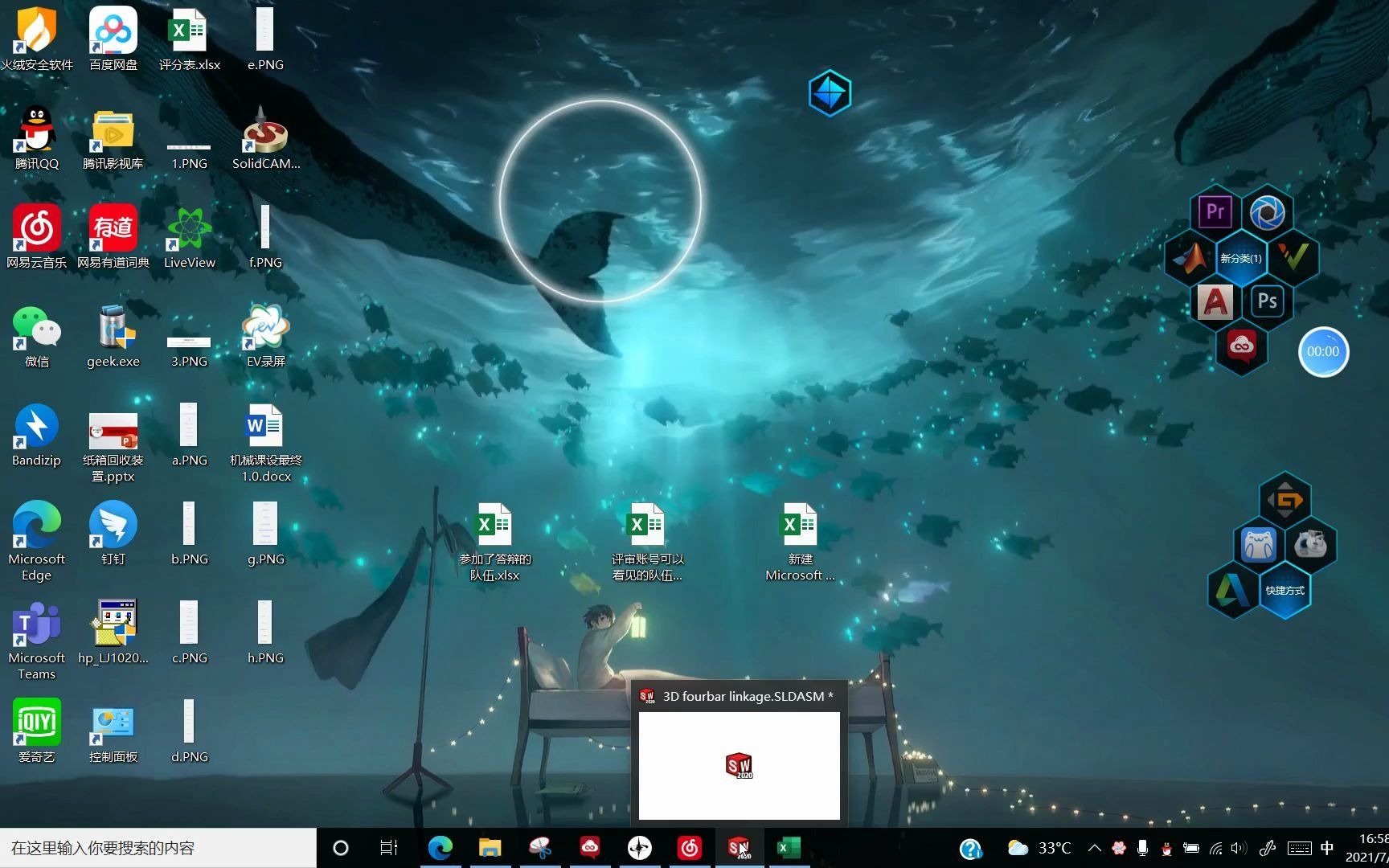Open File Explorer from taskbar
1389x868 pixels.
[490, 848]
